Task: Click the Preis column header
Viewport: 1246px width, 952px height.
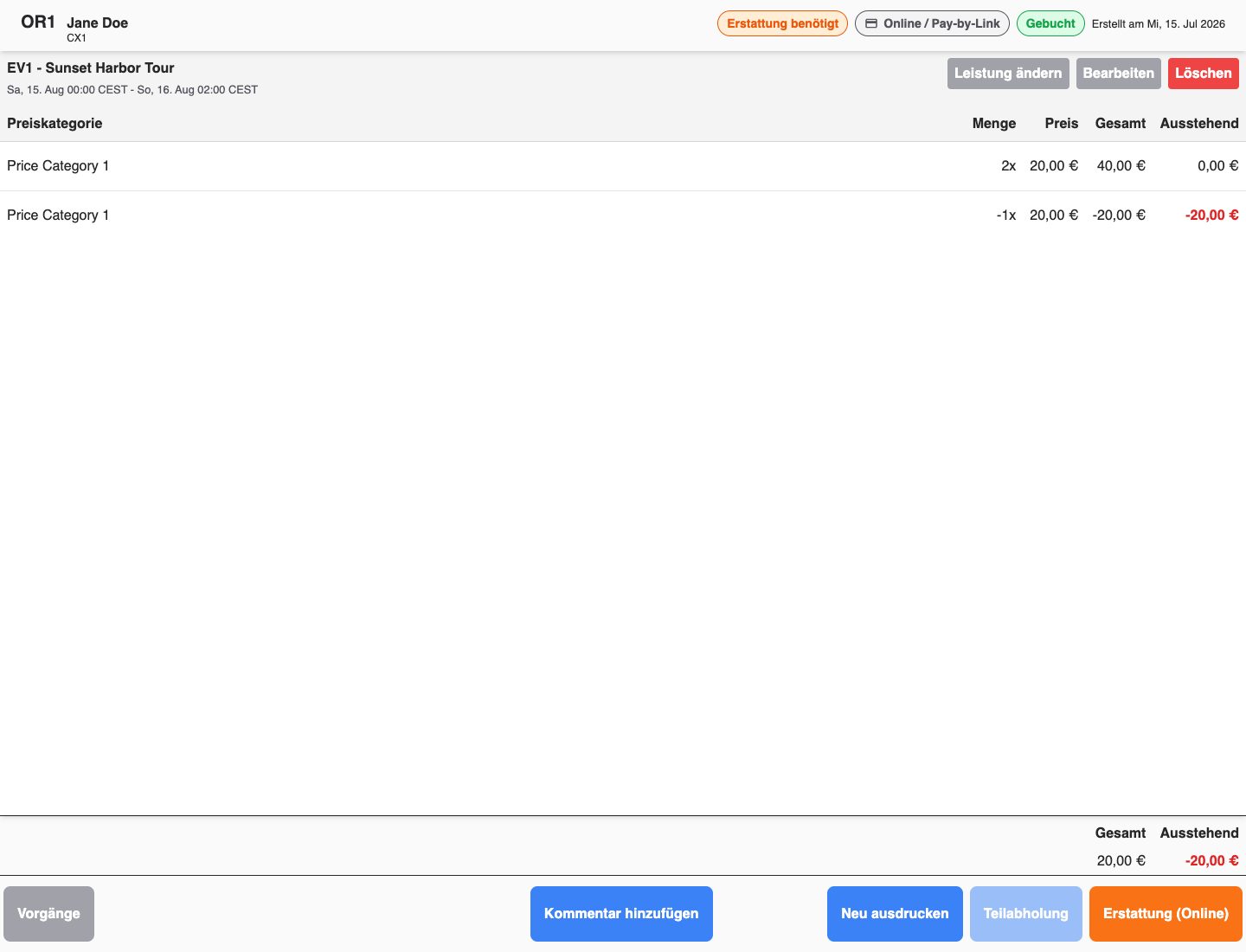Action: pyautogui.click(x=1061, y=124)
